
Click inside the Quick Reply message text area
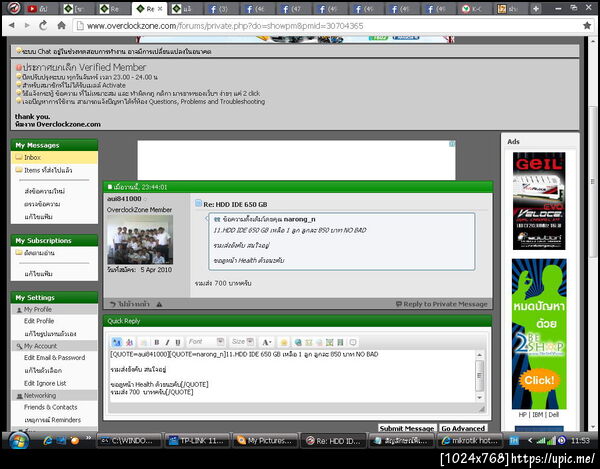293,376
